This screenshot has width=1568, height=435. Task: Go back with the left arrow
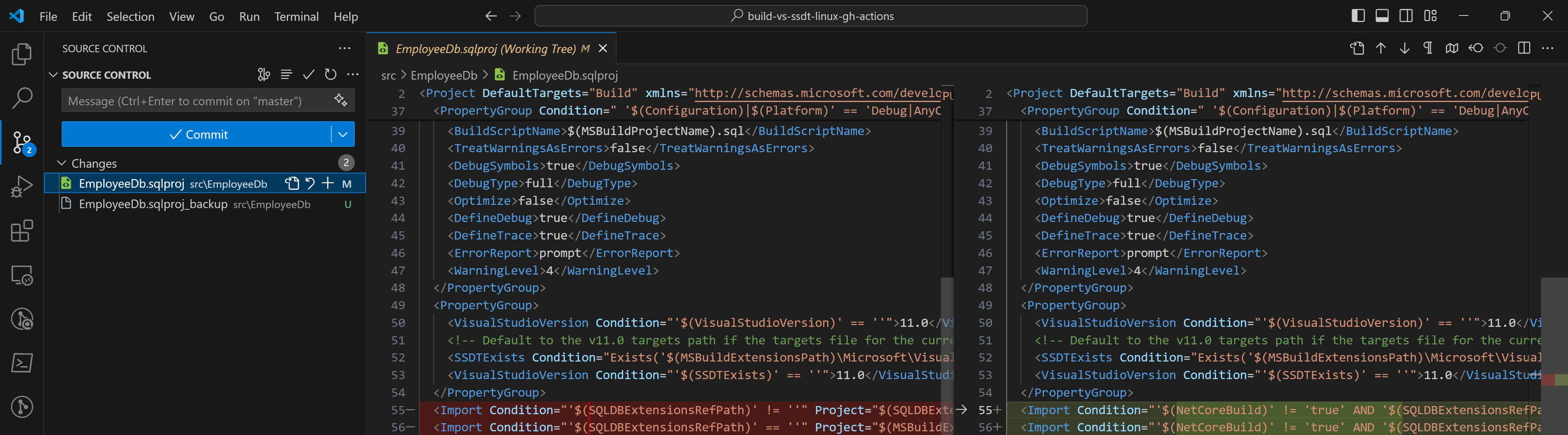(491, 16)
